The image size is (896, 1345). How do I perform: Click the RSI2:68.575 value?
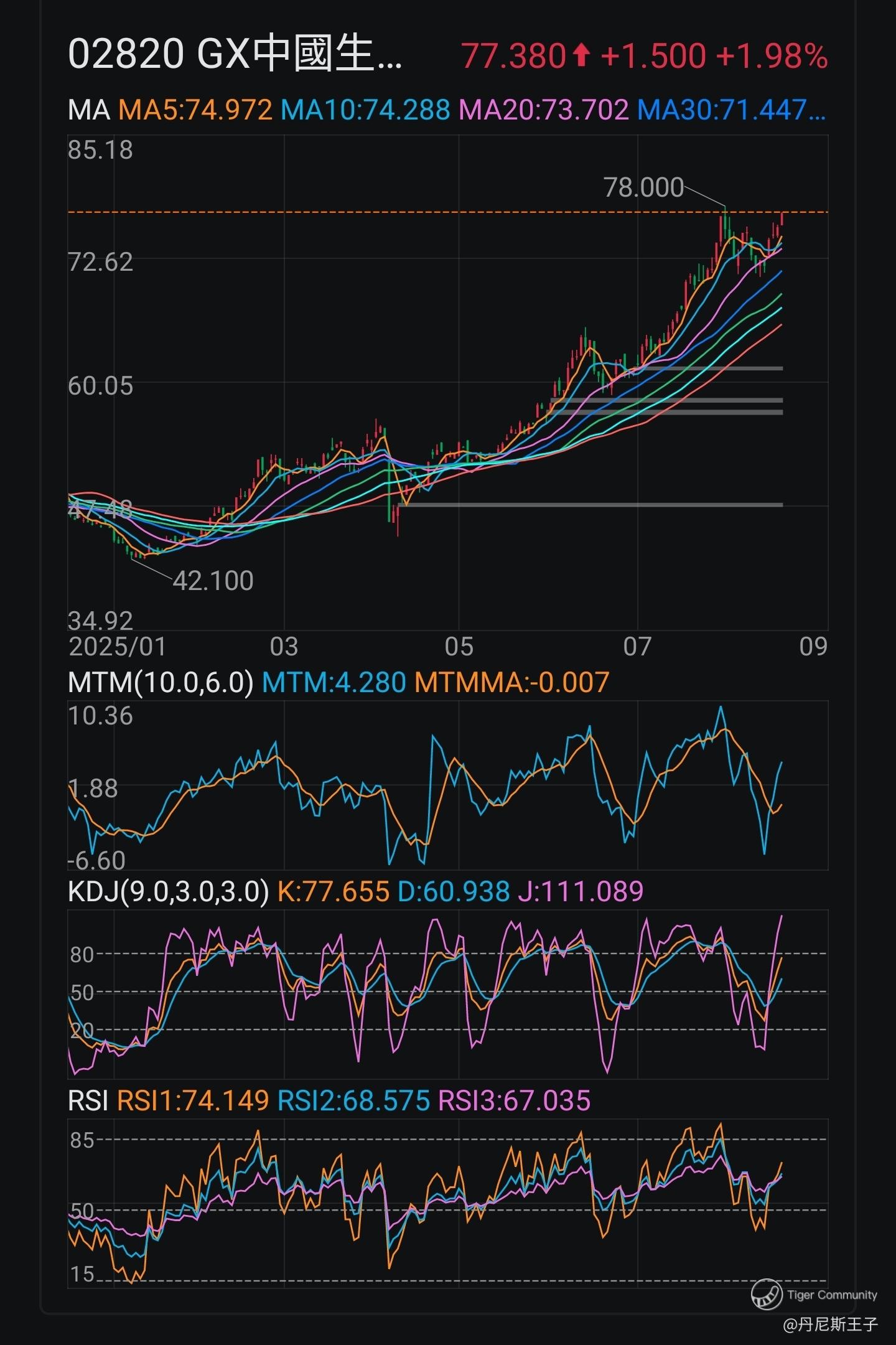tap(353, 1100)
